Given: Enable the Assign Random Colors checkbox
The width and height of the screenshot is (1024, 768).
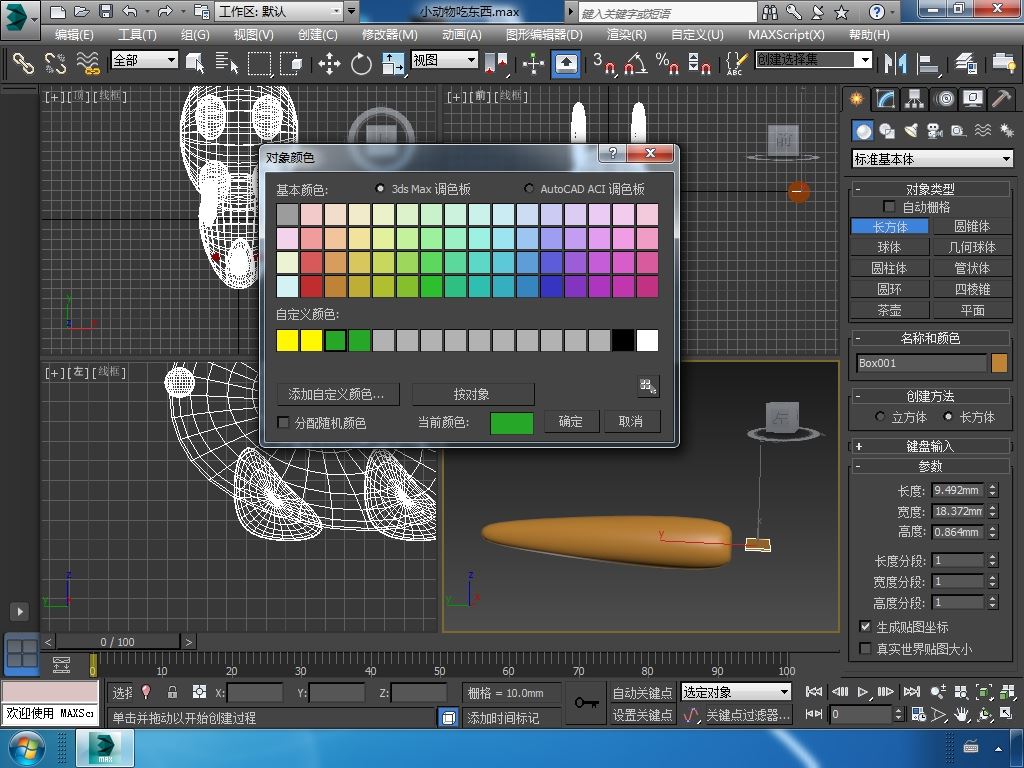Looking at the screenshot, I should click(x=283, y=423).
